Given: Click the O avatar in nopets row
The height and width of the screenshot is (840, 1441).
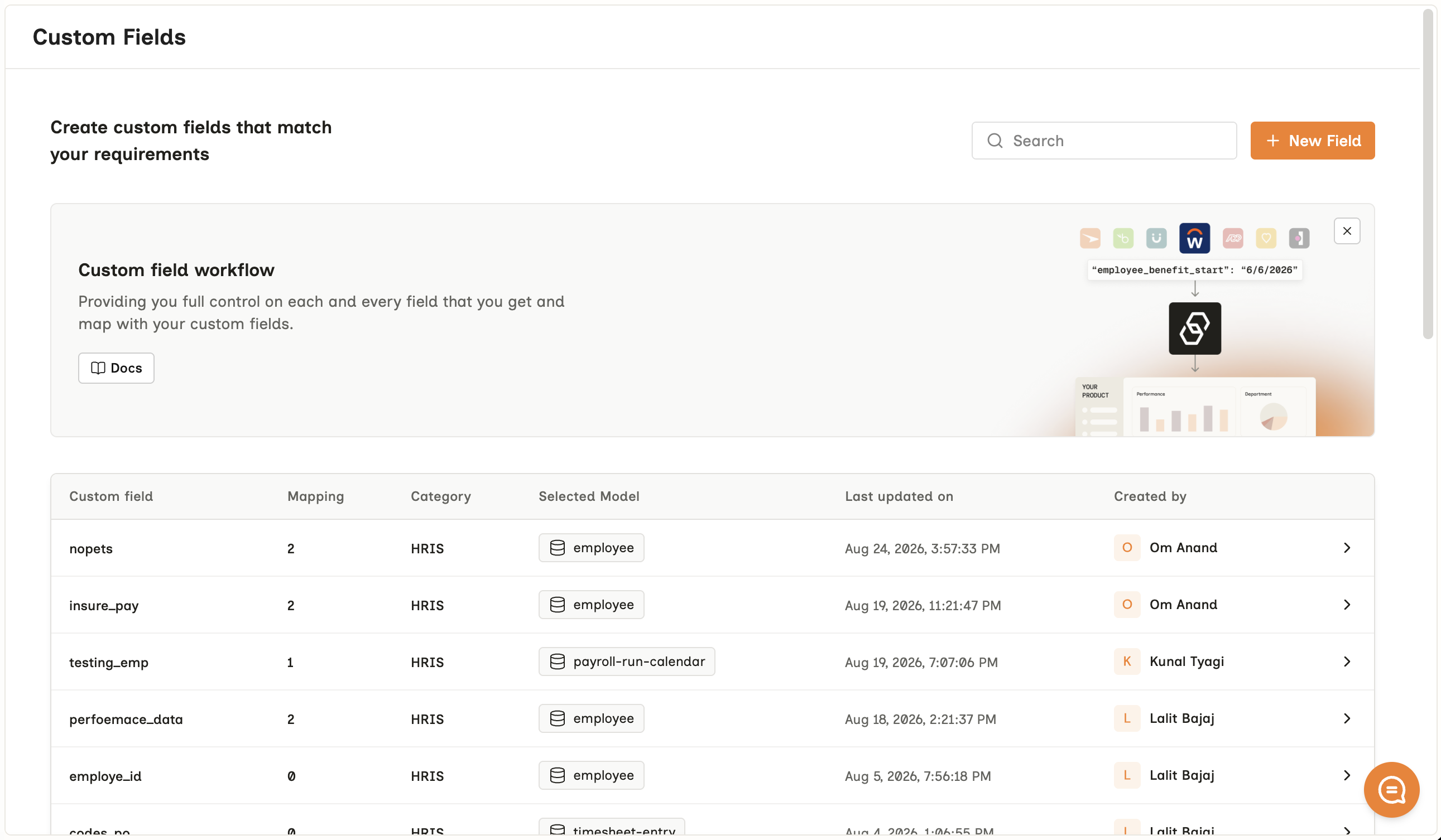Looking at the screenshot, I should tap(1127, 548).
